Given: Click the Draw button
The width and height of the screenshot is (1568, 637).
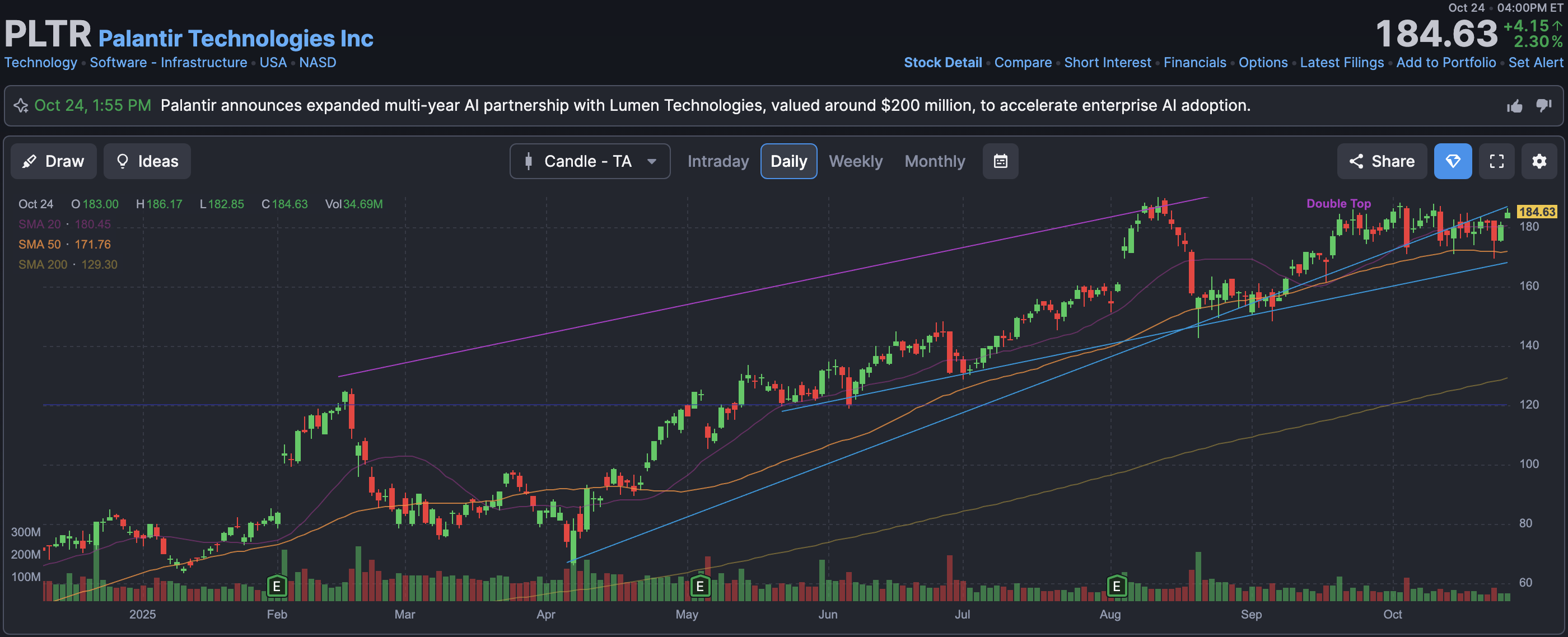Looking at the screenshot, I should (54, 161).
